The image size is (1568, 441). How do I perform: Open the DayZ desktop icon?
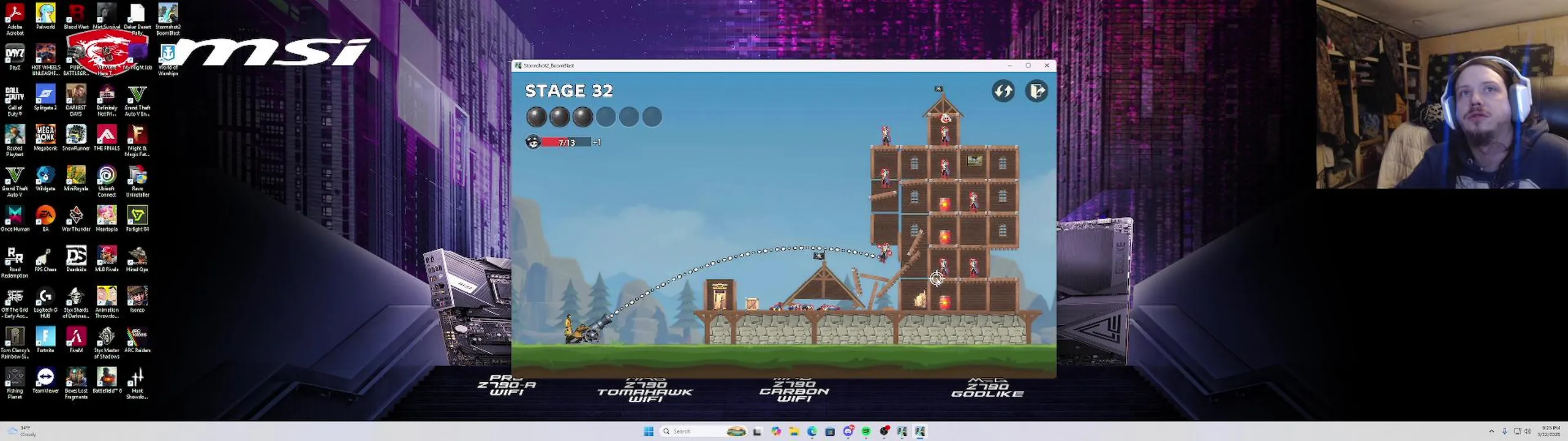(x=15, y=57)
